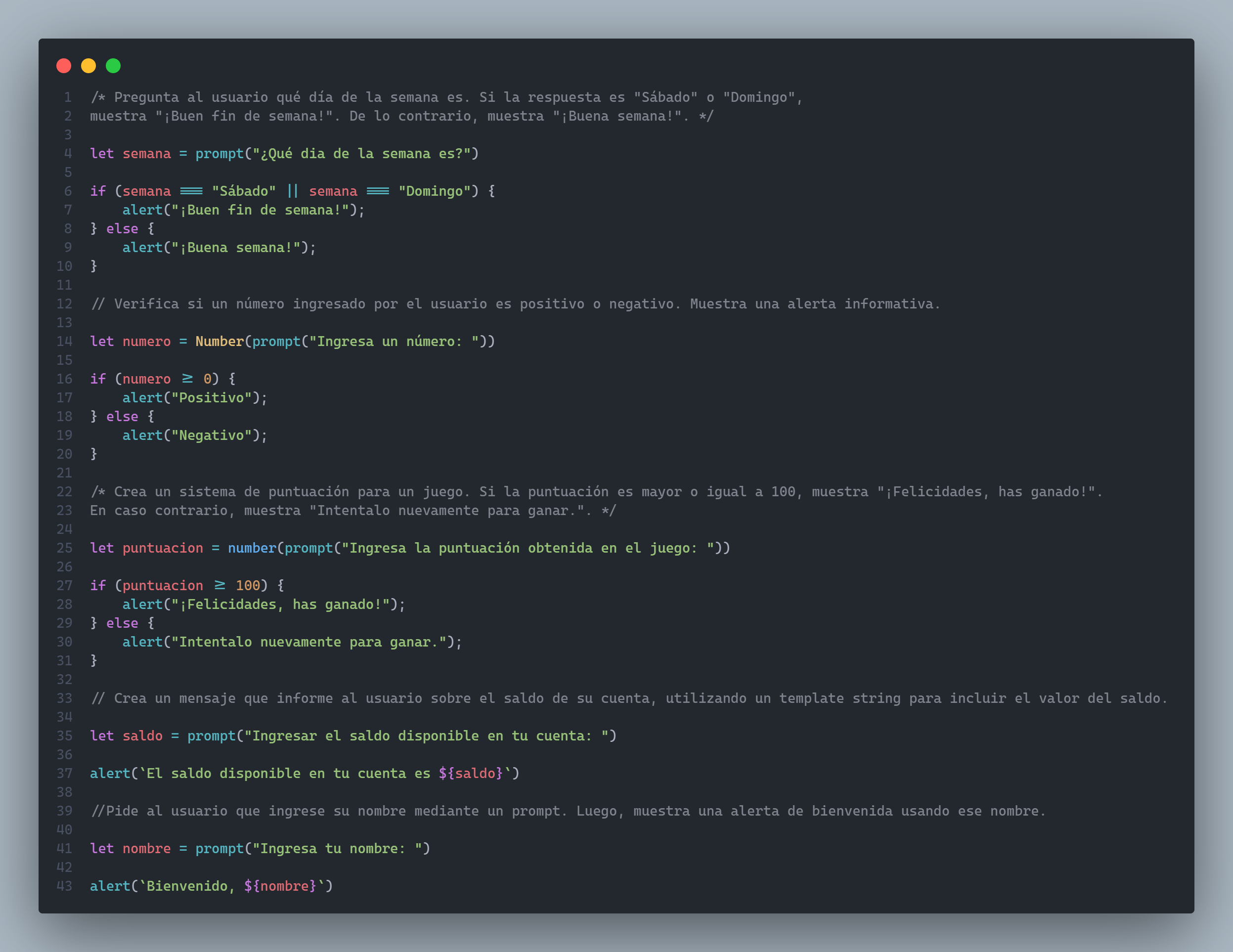Click the 'puntuacion' variable in line 27 condition

163,586
